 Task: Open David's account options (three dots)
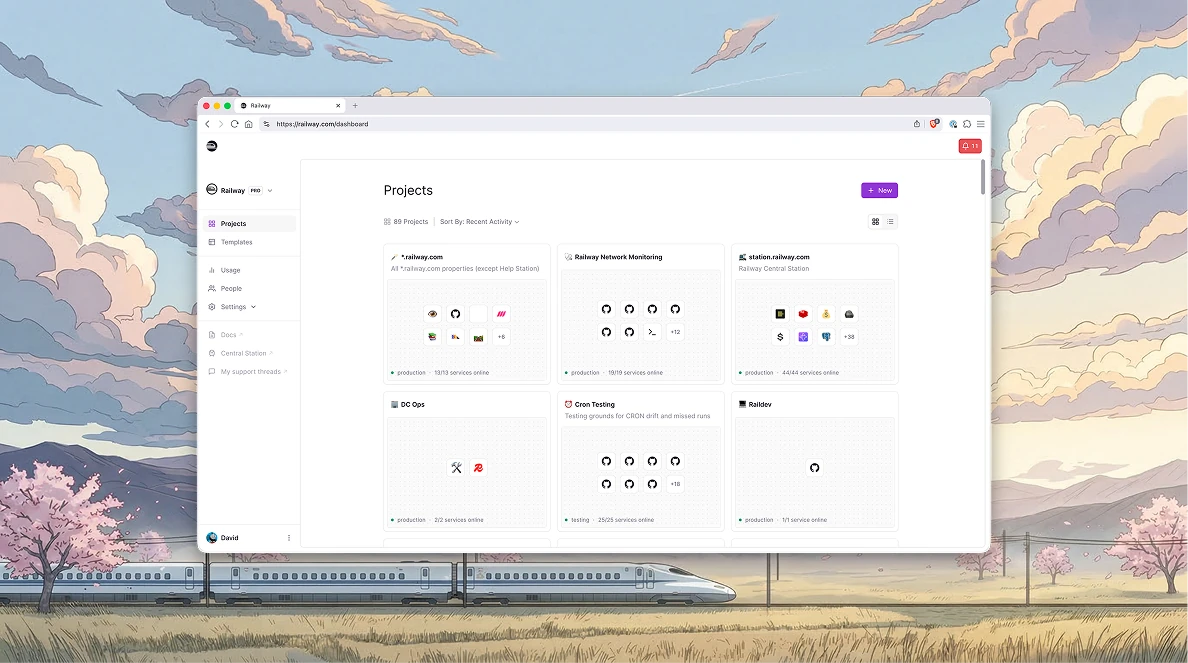(x=289, y=538)
